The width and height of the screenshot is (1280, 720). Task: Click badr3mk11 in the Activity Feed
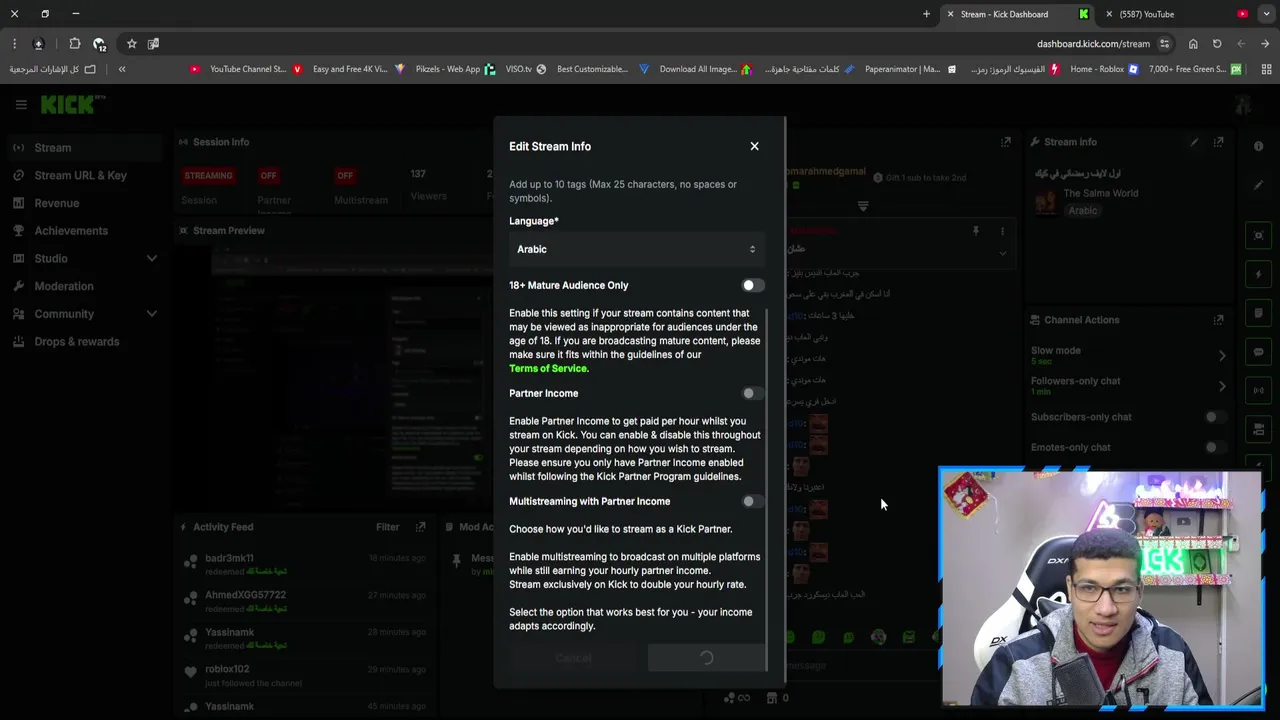pyautogui.click(x=229, y=558)
